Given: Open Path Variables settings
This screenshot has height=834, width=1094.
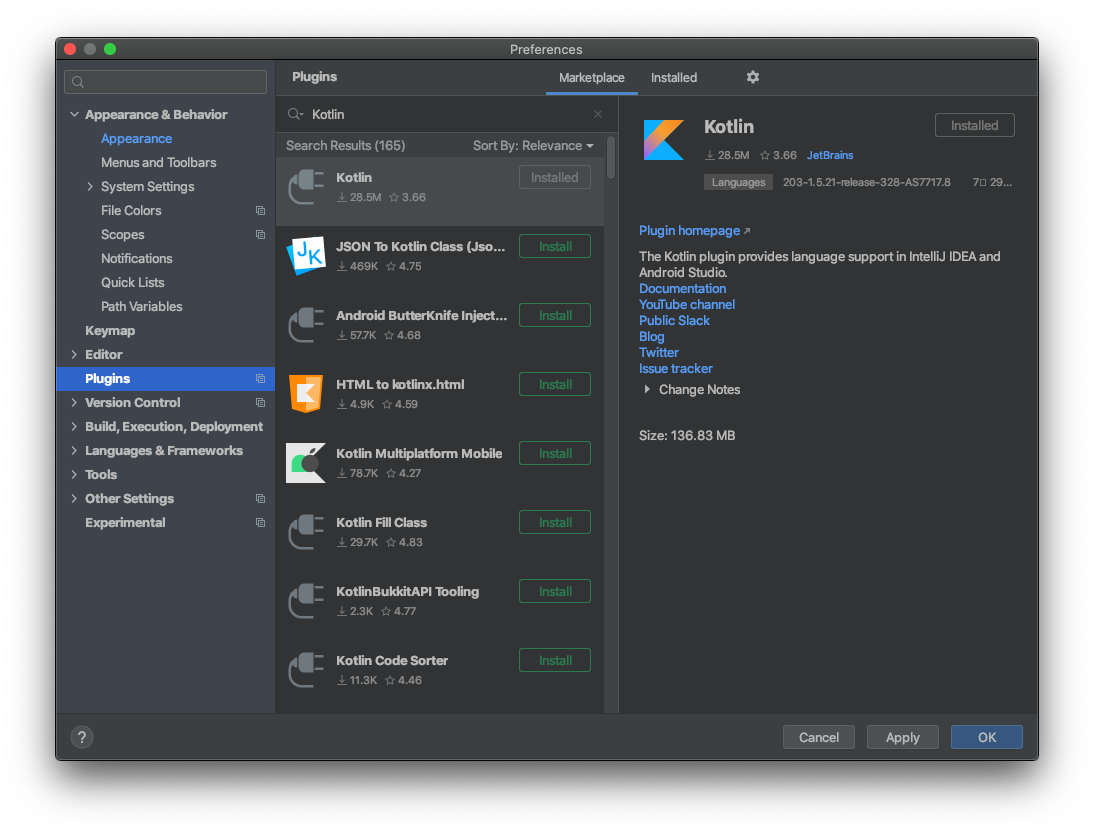Looking at the screenshot, I should [142, 306].
